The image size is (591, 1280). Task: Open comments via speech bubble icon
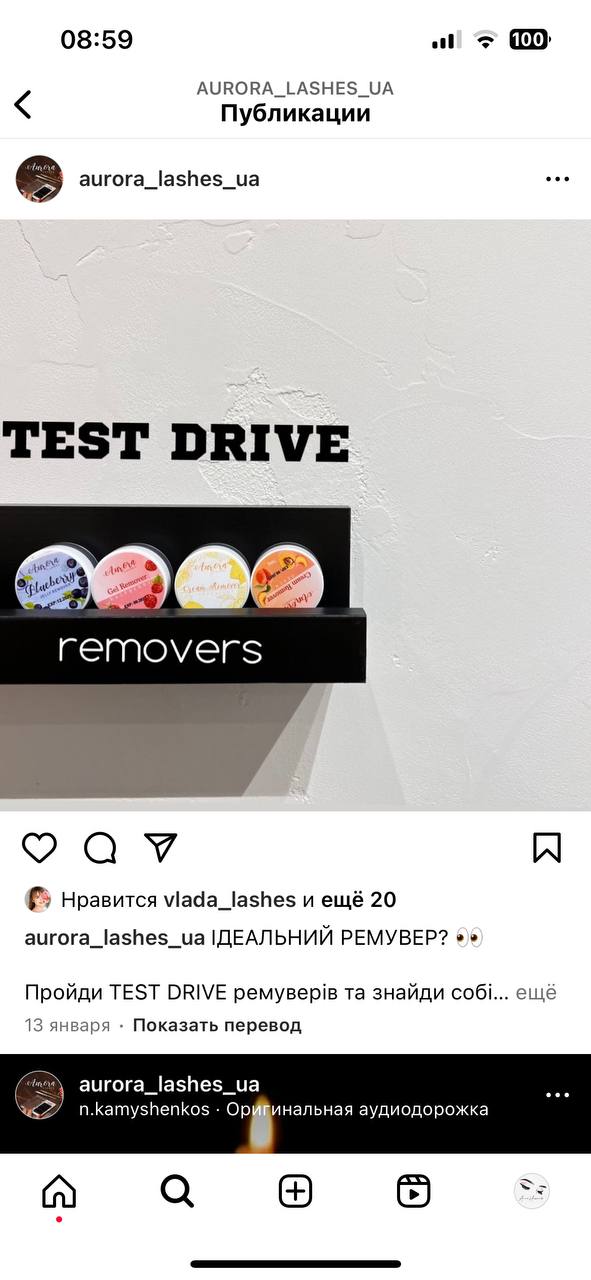point(100,848)
